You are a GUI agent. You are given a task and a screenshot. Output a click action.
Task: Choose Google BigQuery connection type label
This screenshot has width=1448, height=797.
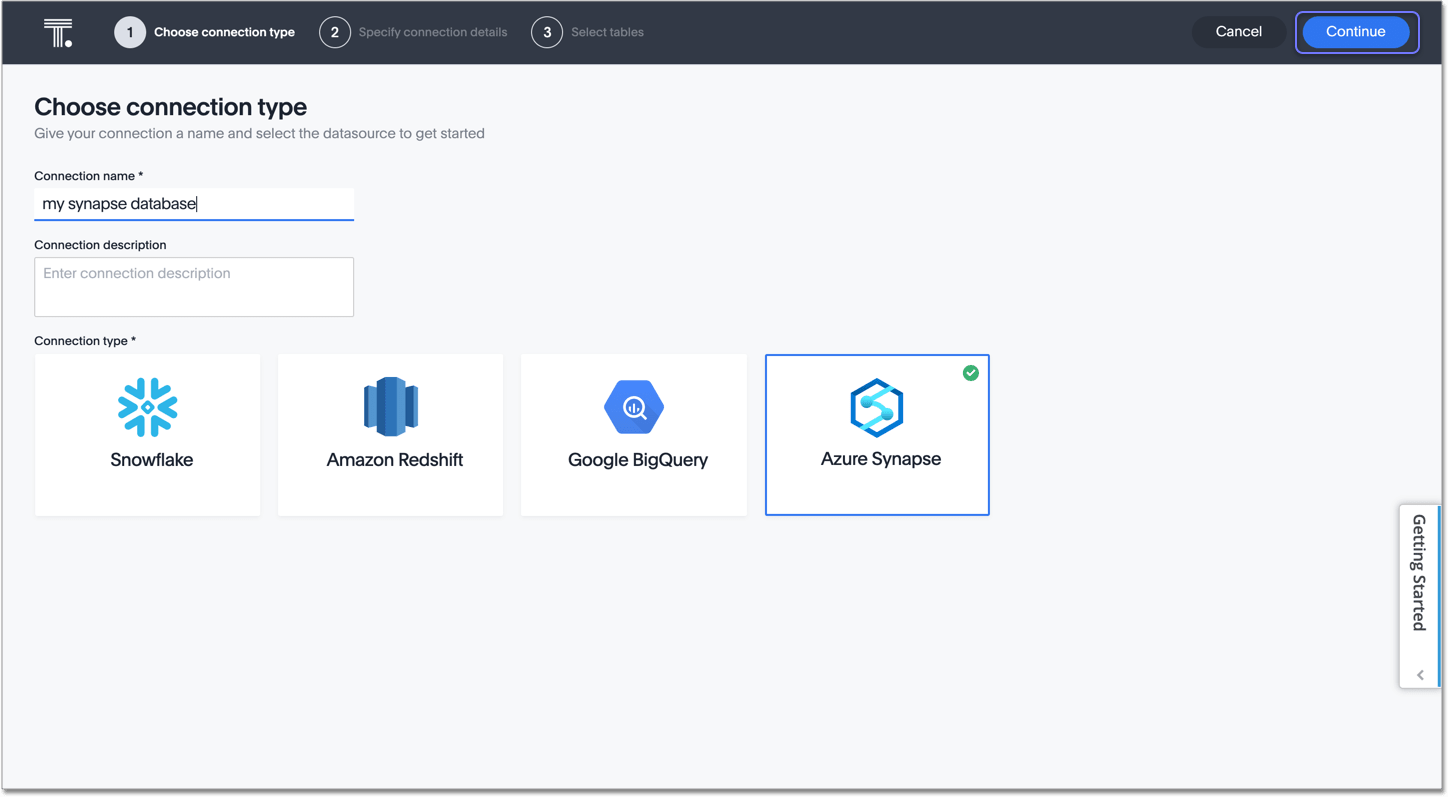(638, 460)
